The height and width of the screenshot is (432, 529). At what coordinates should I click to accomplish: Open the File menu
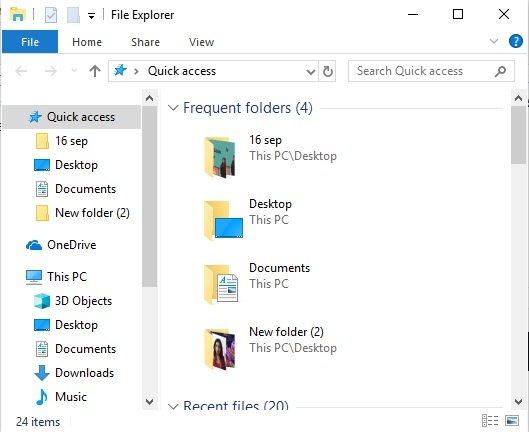[30, 42]
